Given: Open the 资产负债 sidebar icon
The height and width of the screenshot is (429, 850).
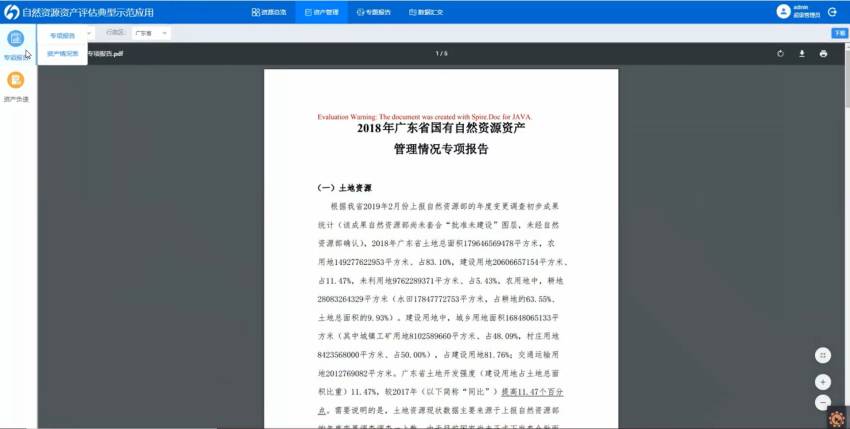Looking at the screenshot, I should 16,81.
